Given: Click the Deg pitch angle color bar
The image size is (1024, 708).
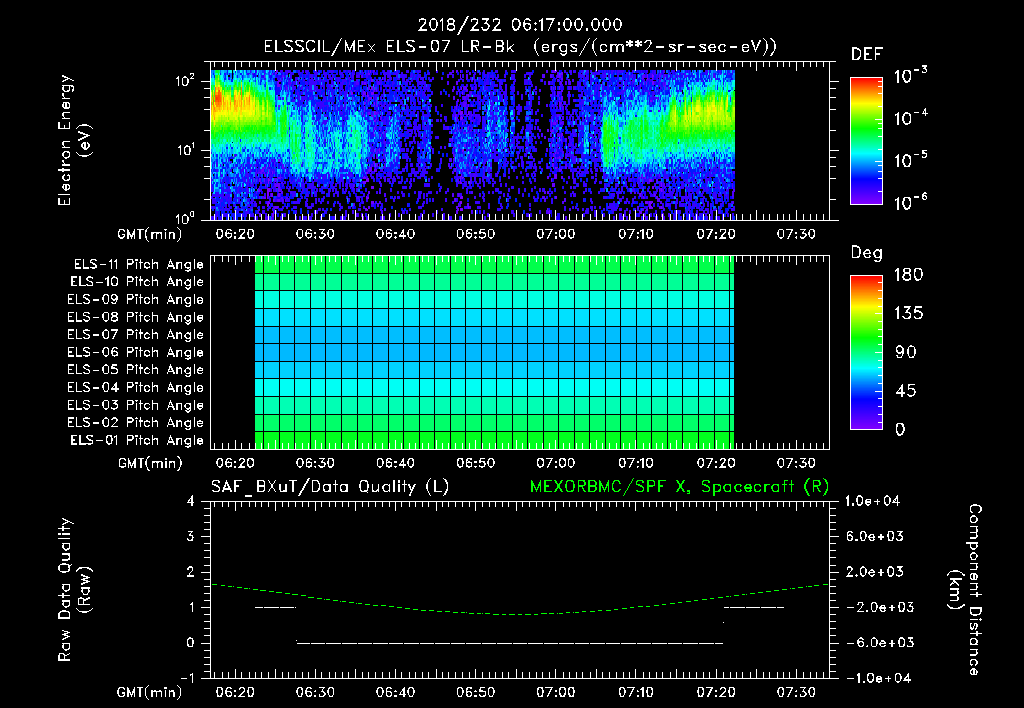Looking at the screenshot, I should point(866,352).
